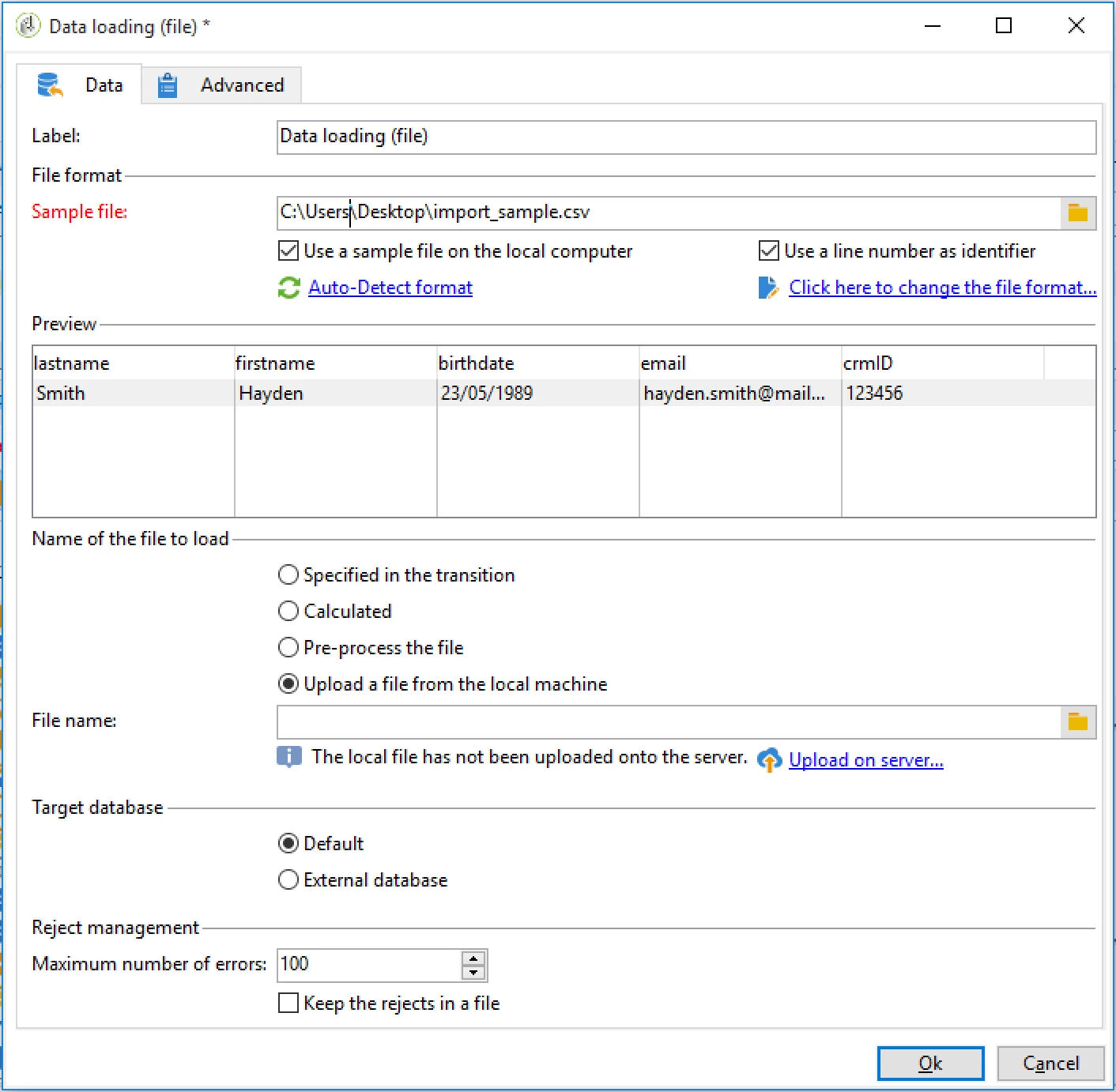Viewport: 1116px width, 1092px height.
Task: Browse for file name folder icon
Action: 1078,721
